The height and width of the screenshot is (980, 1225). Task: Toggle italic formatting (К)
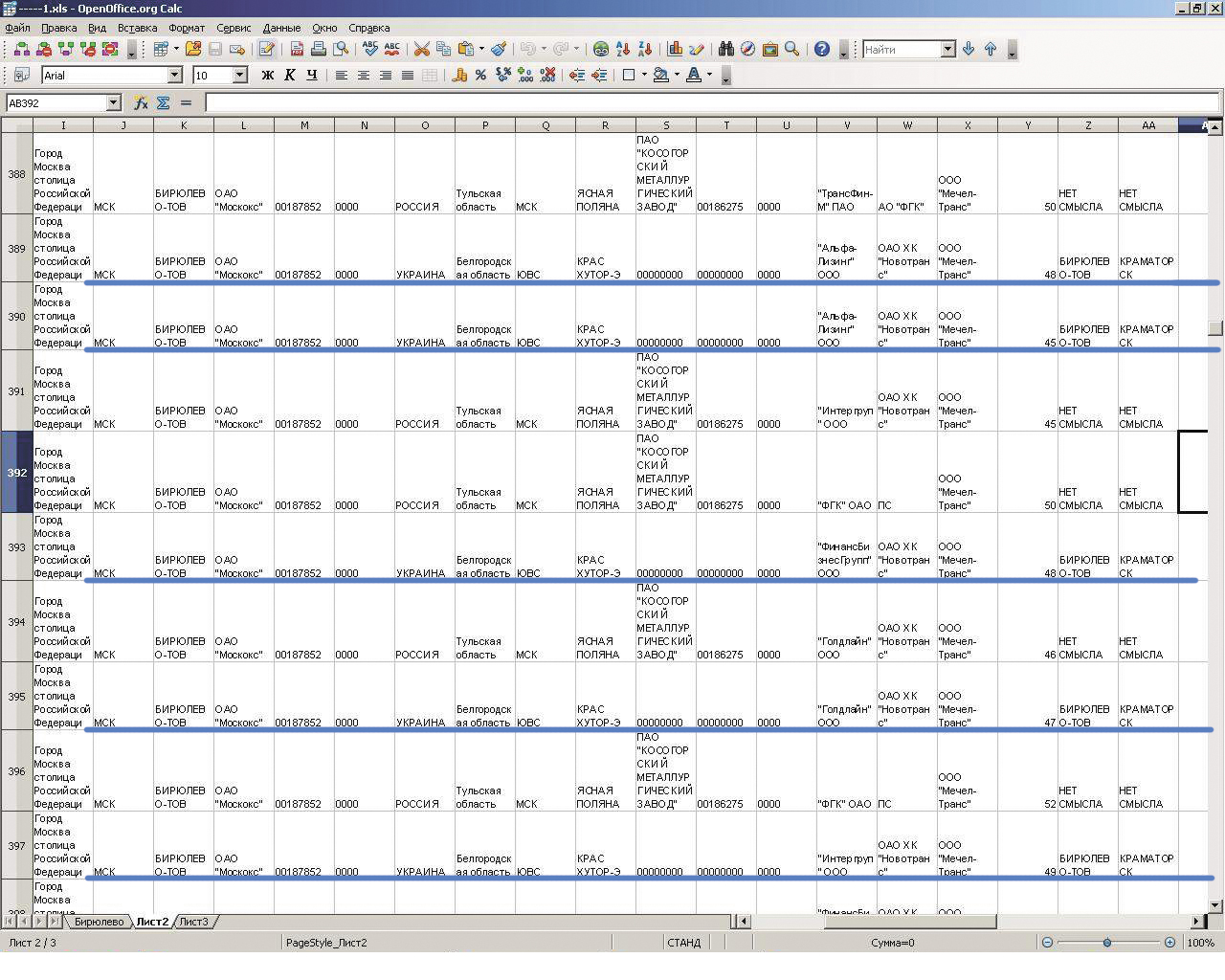pyautogui.click(x=289, y=75)
